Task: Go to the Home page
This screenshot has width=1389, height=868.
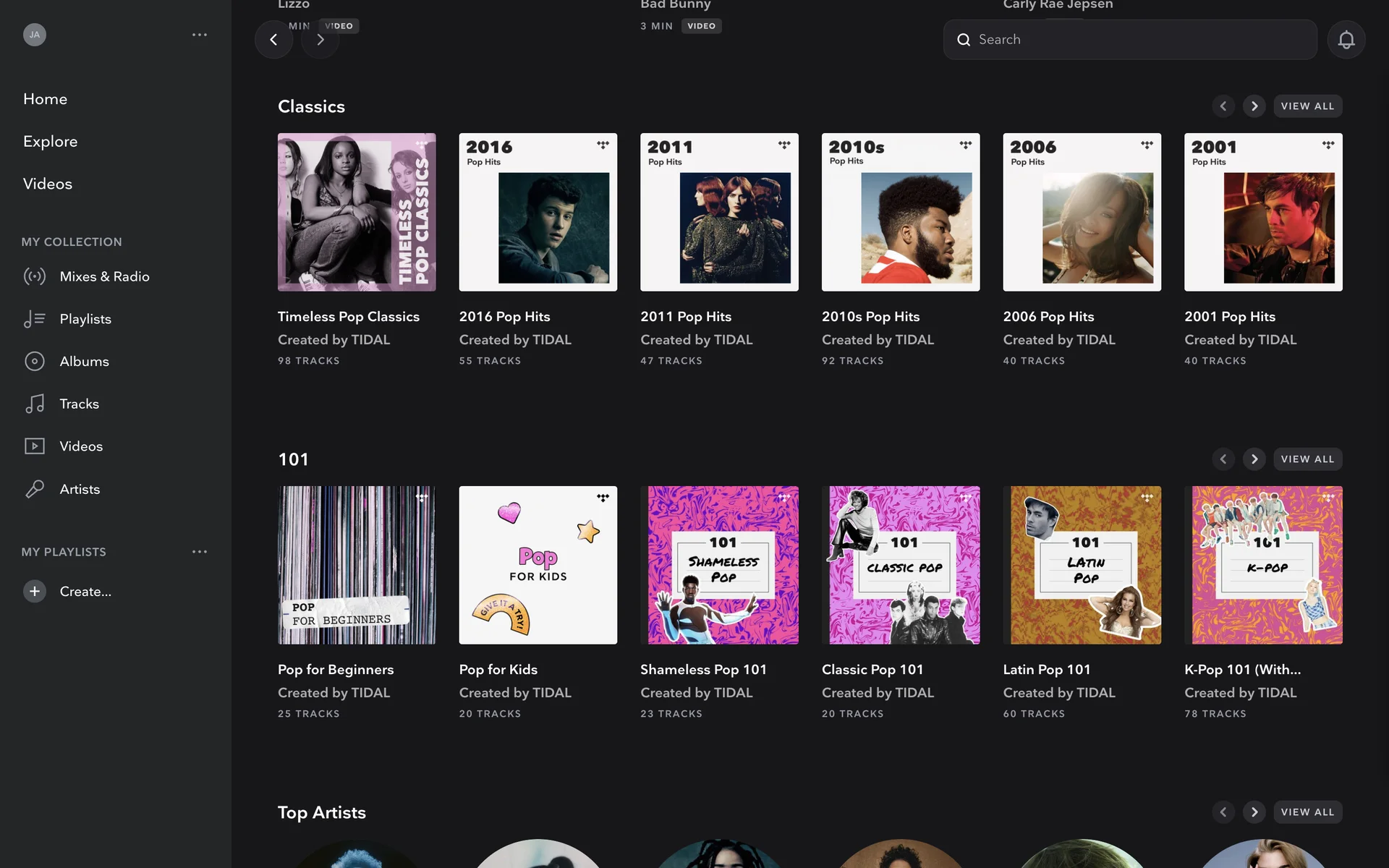Action: [x=45, y=99]
